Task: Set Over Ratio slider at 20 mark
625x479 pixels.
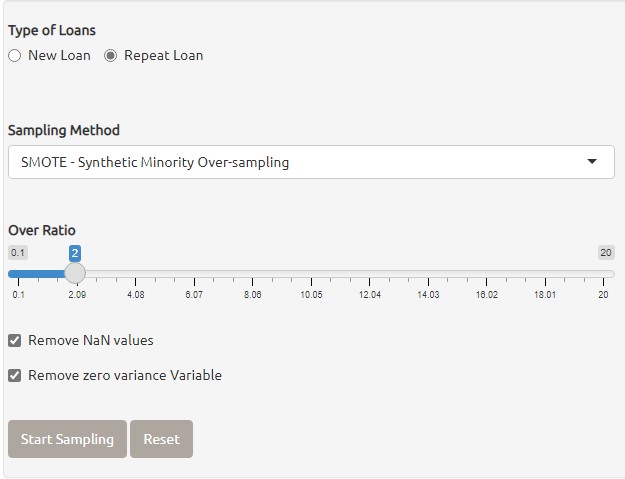Action: [603, 273]
